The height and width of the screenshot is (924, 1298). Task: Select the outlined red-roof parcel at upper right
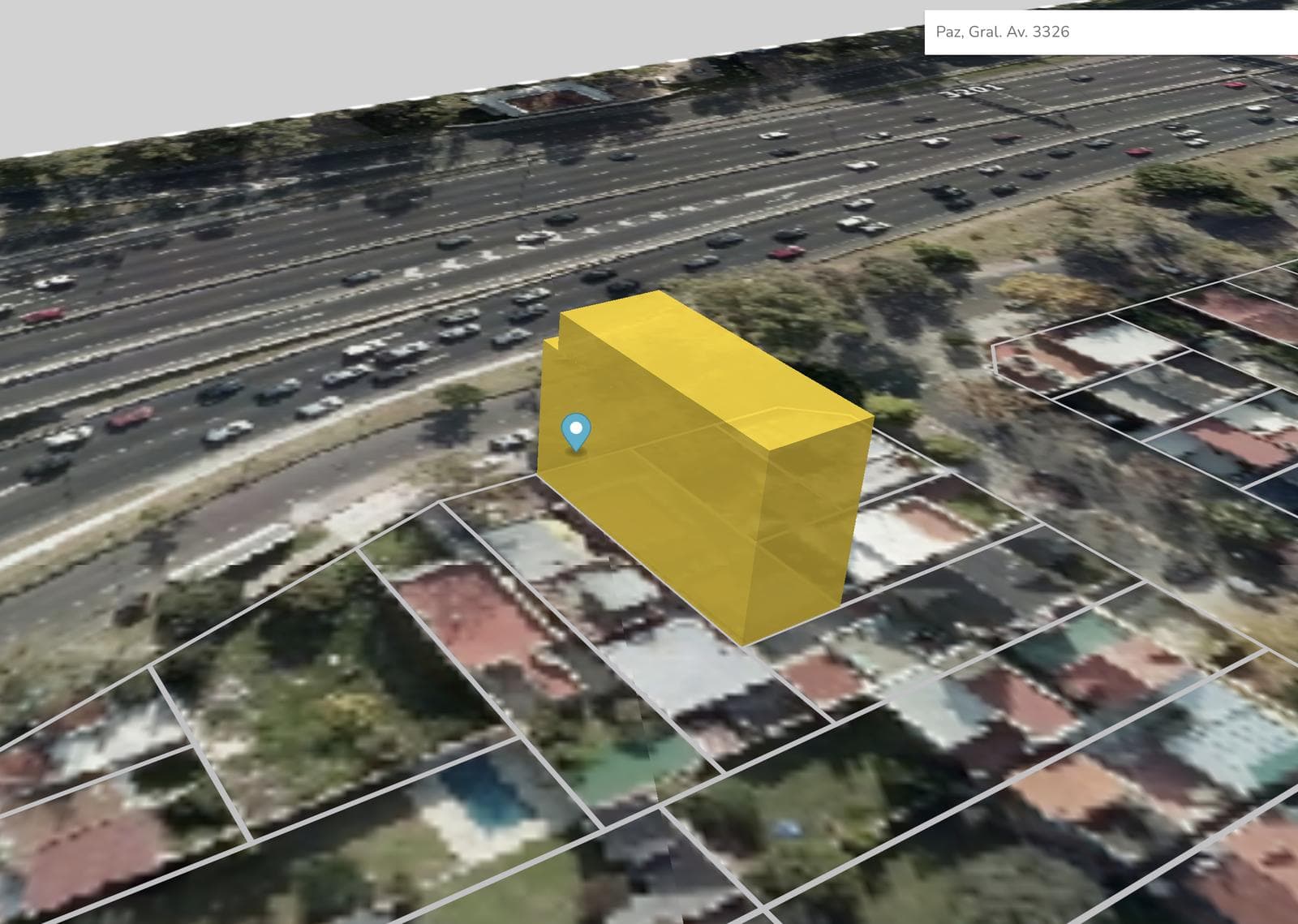[1233, 312]
